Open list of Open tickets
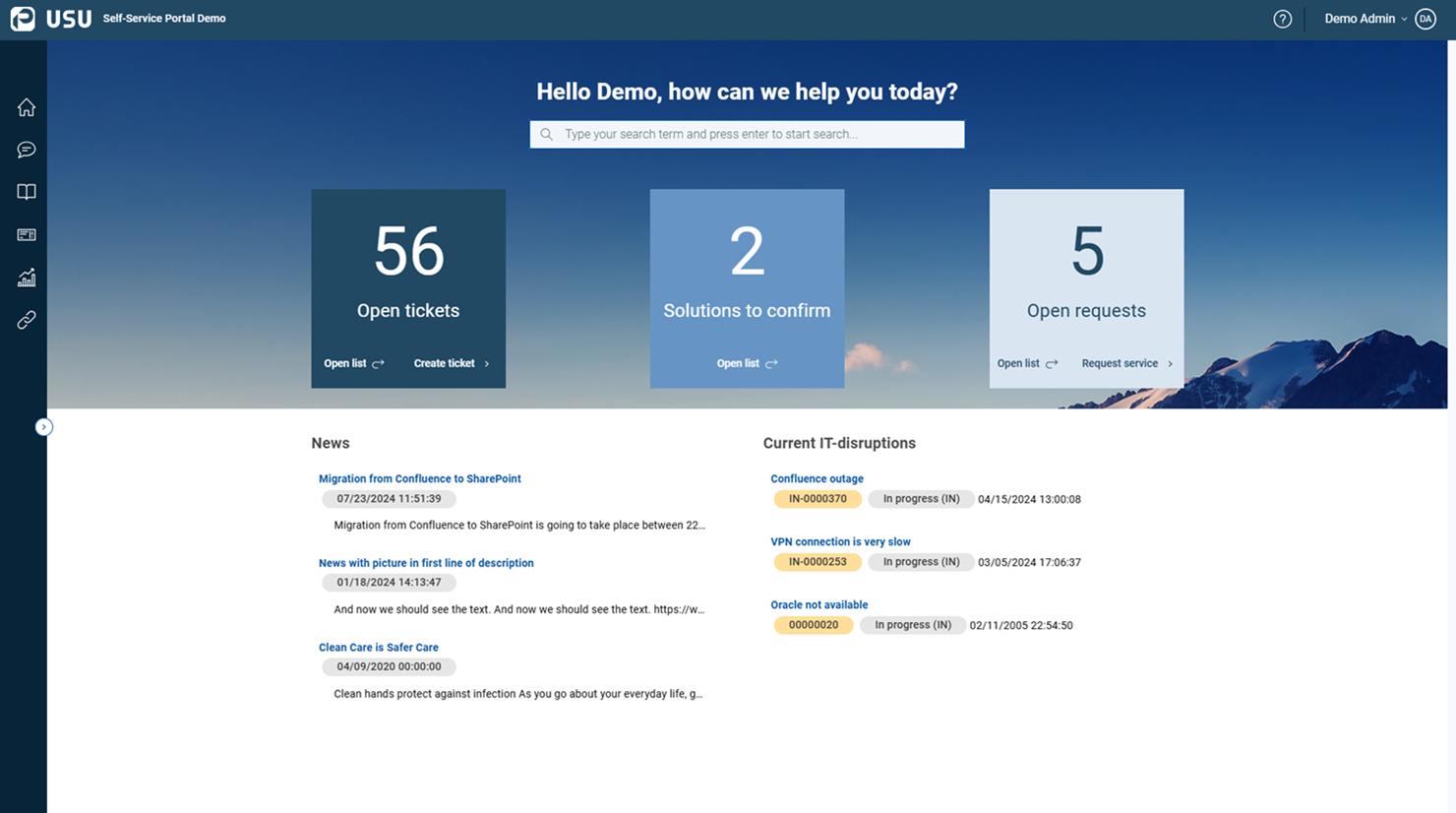Screen dimensions: 1456x813 coord(354,363)
